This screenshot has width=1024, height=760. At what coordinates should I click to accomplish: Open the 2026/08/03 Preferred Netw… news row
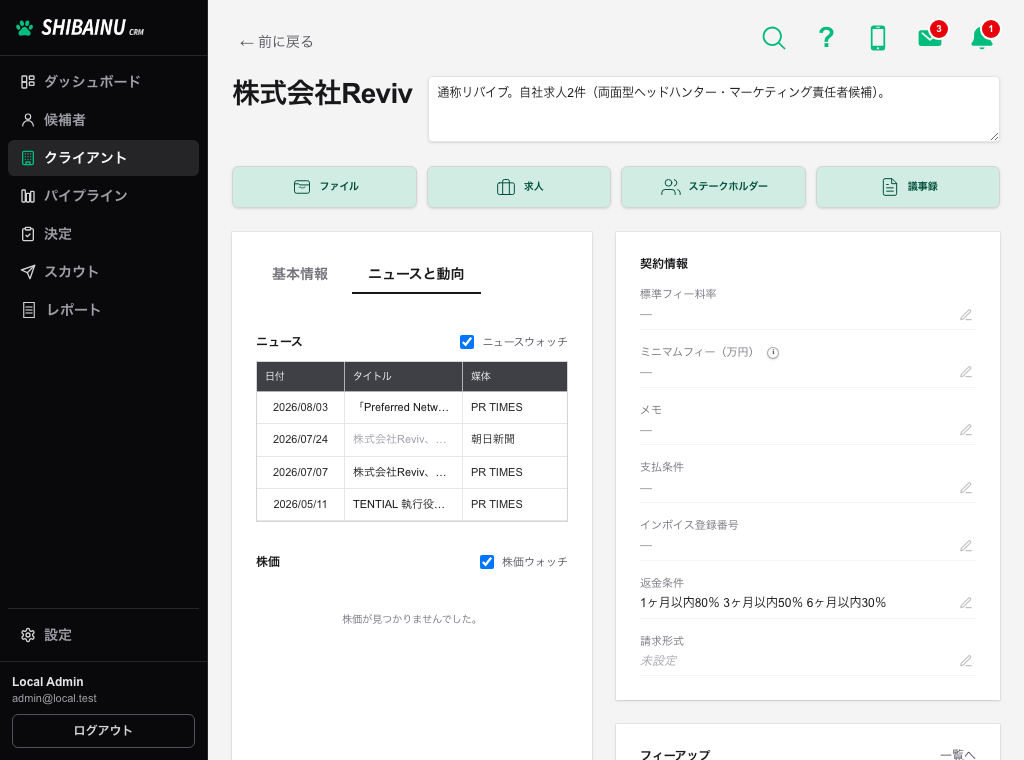412,407
